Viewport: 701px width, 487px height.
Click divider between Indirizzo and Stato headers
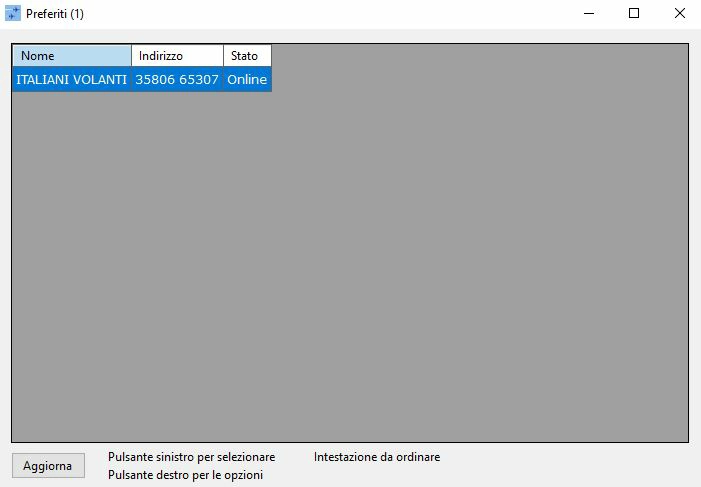point(223,56)
